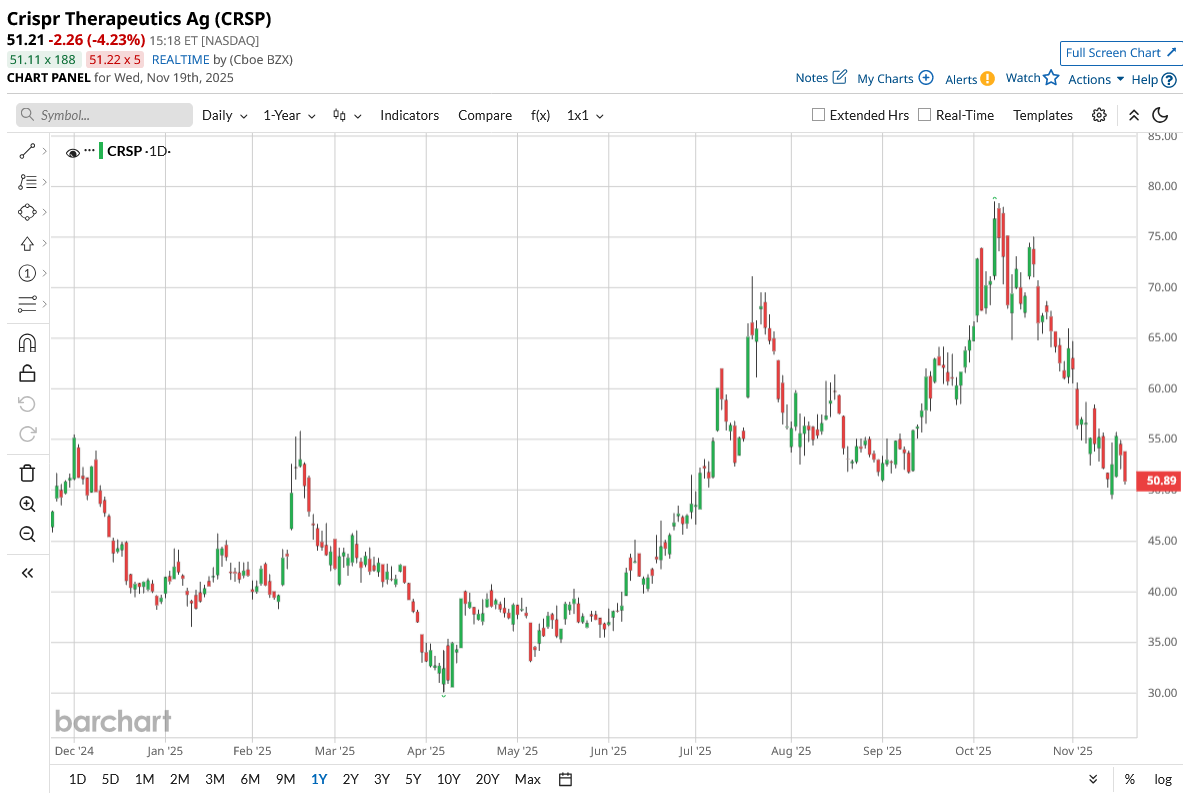Click the 50.89 current price label

[1160, 481]
